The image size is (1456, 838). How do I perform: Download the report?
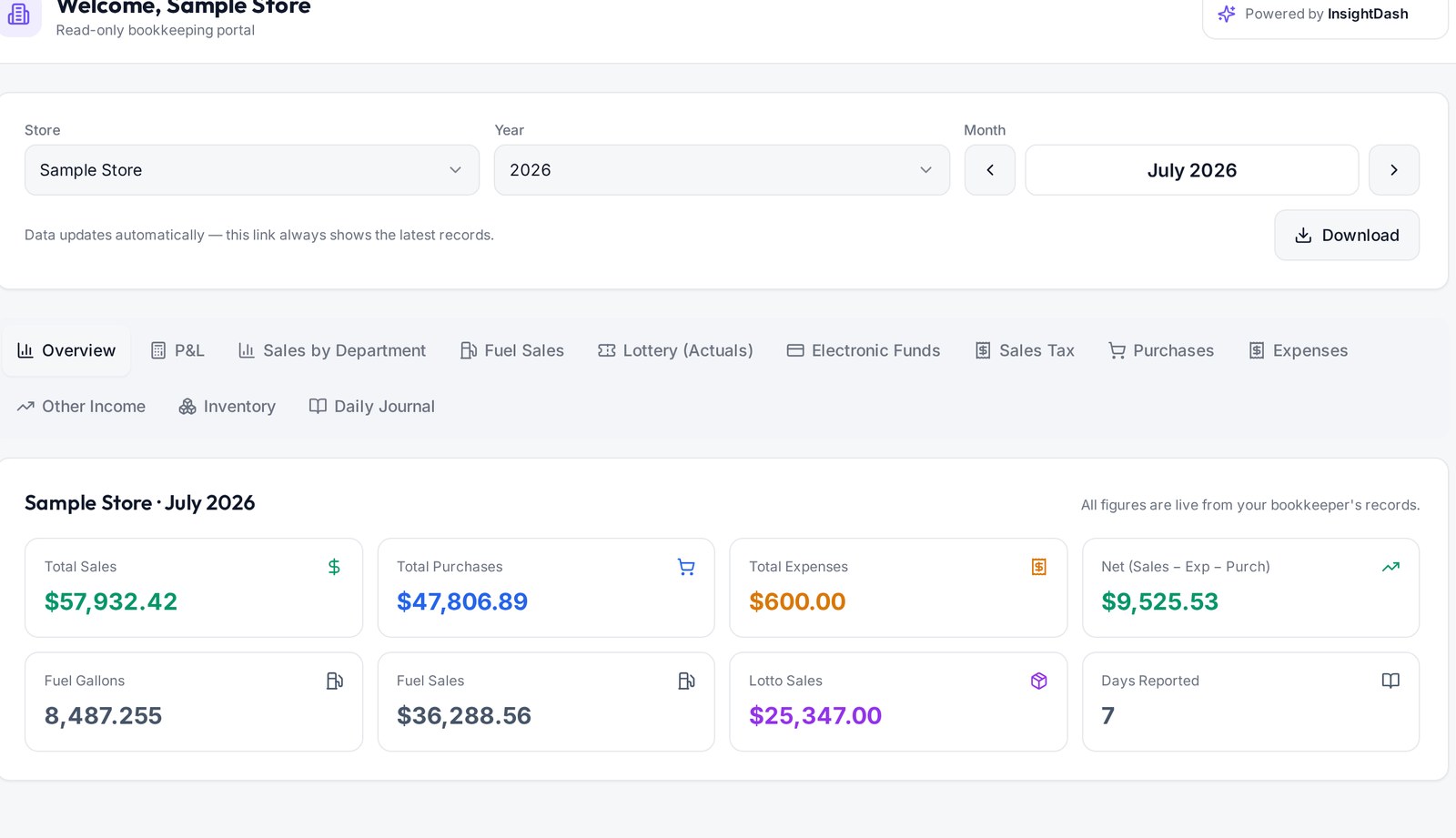[x=1346, y=235]
